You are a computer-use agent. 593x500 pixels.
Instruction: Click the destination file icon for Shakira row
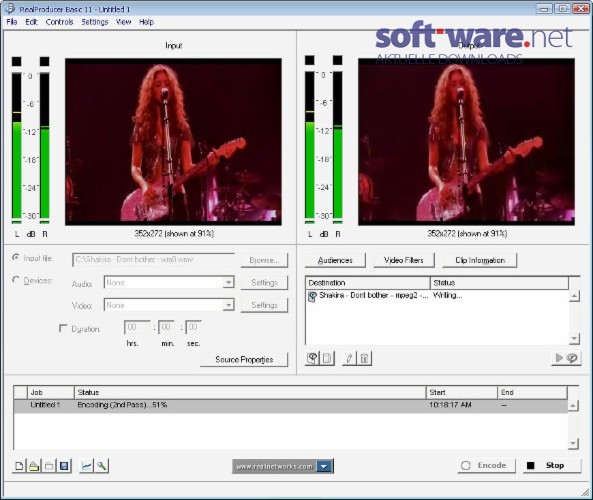[x=312, y=296]
